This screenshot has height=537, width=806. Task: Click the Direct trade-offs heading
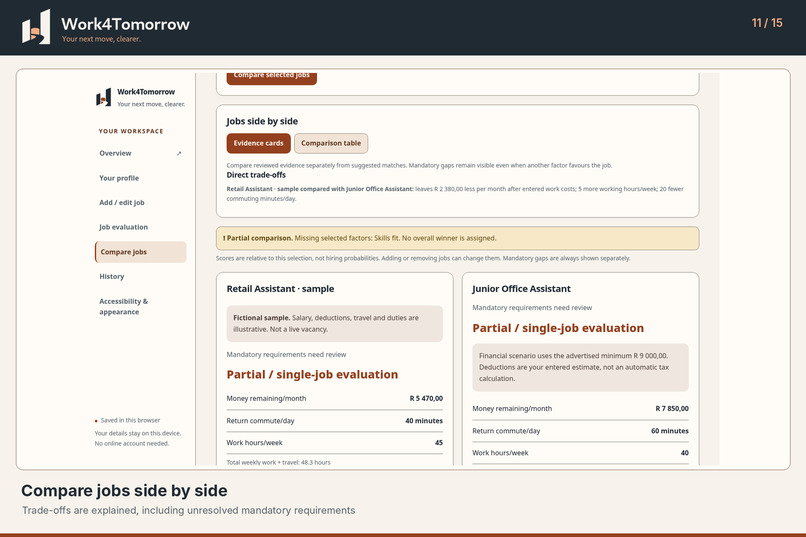(256, 175)
